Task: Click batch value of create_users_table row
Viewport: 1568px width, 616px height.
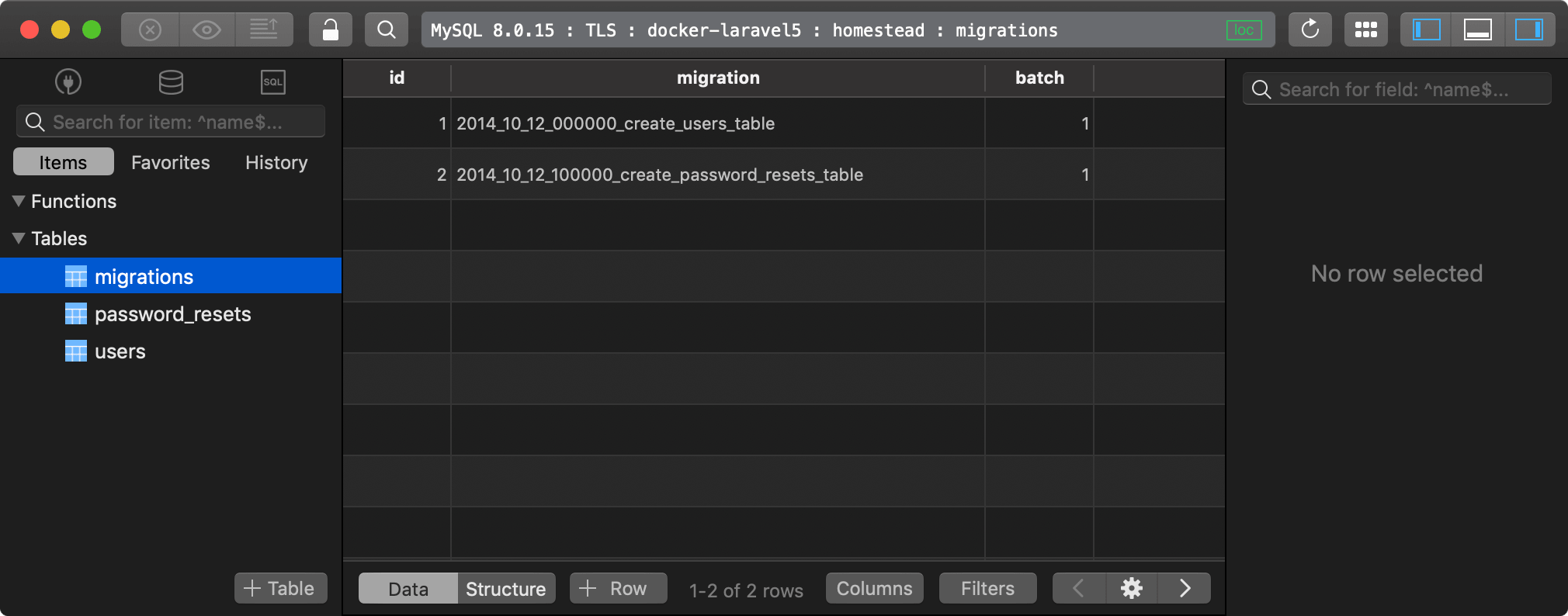Action: (1039, 123)
